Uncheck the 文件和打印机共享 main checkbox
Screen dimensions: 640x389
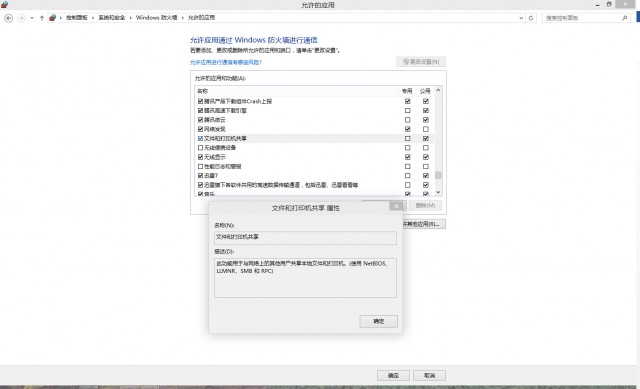[x=200, y=139]
